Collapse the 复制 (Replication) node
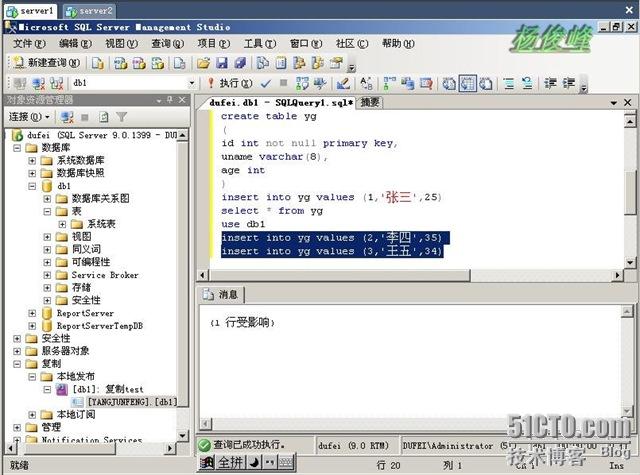Viewport: 640px width, 475px height. pyautogui.click(x=17, y=364)
